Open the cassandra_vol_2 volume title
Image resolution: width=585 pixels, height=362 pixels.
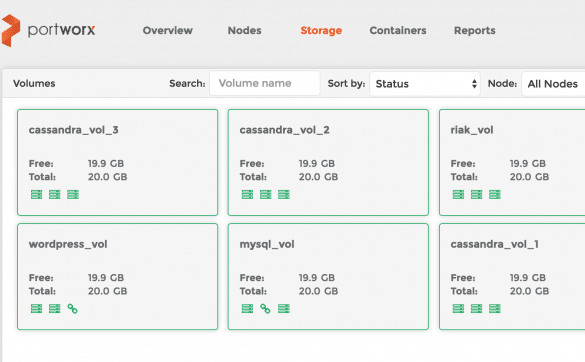click(284, 130)
